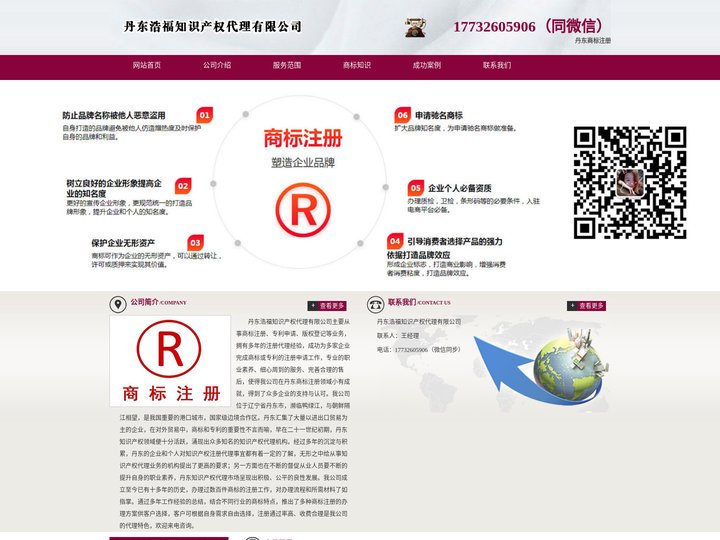Click the globe with blue arrow image
Screen dimensions: 720x540
coord(543,366)
